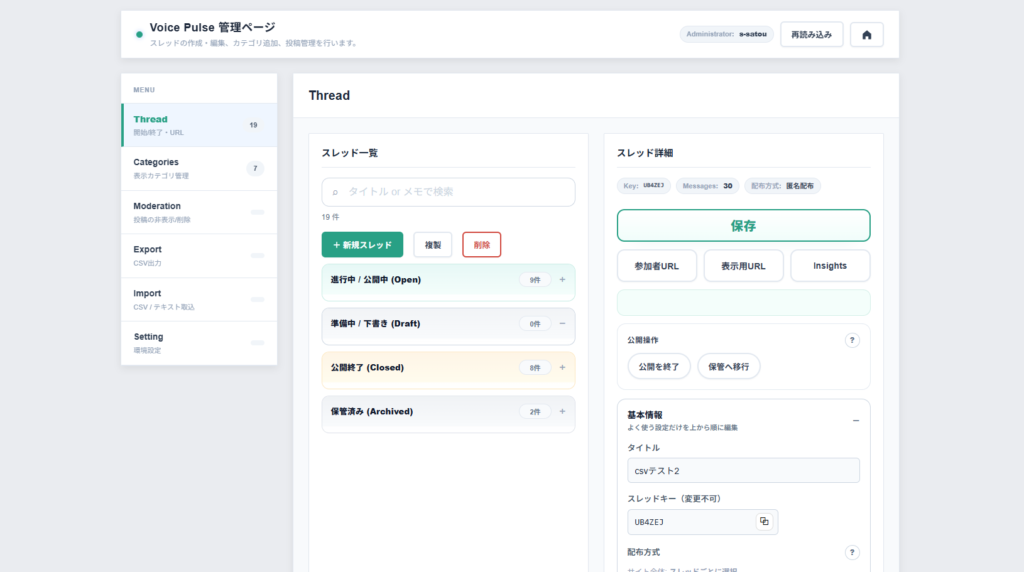Click the 8件 count in Closed group
Screen dimensions: 1024x572
click(x=535, y=368)
